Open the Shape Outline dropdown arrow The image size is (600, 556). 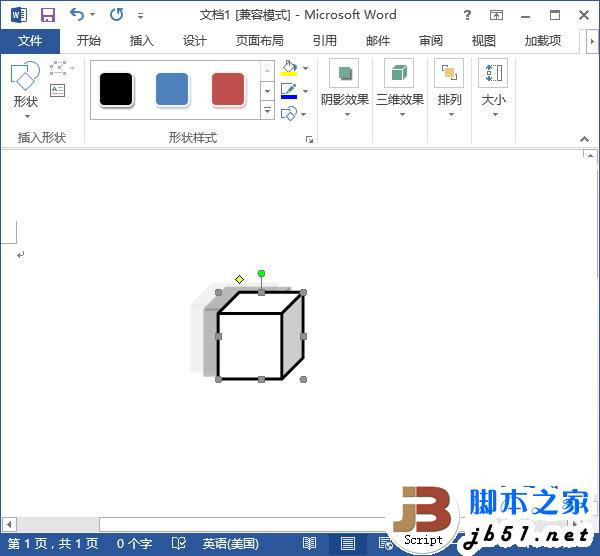point(305,91)
